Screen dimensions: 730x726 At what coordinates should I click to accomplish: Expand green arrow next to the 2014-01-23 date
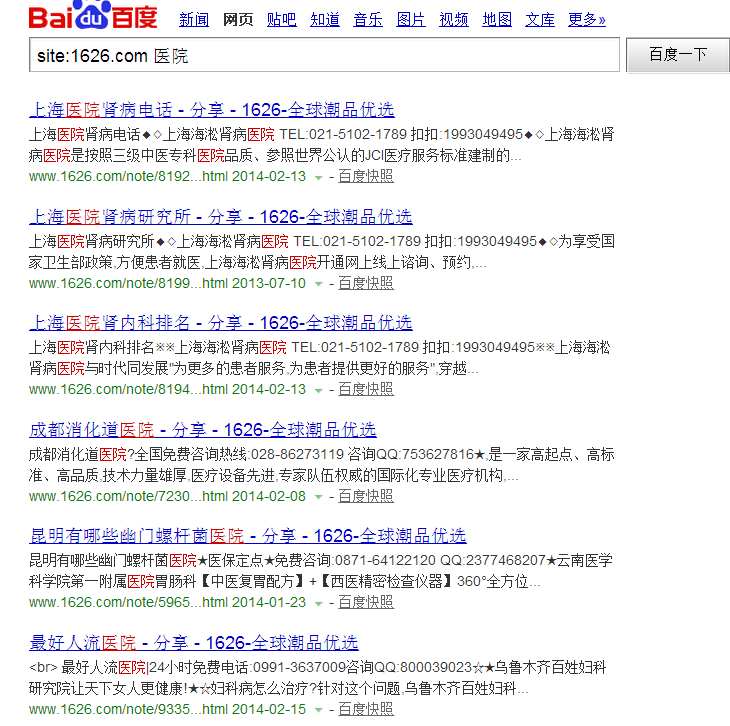[x=318, y=603]
